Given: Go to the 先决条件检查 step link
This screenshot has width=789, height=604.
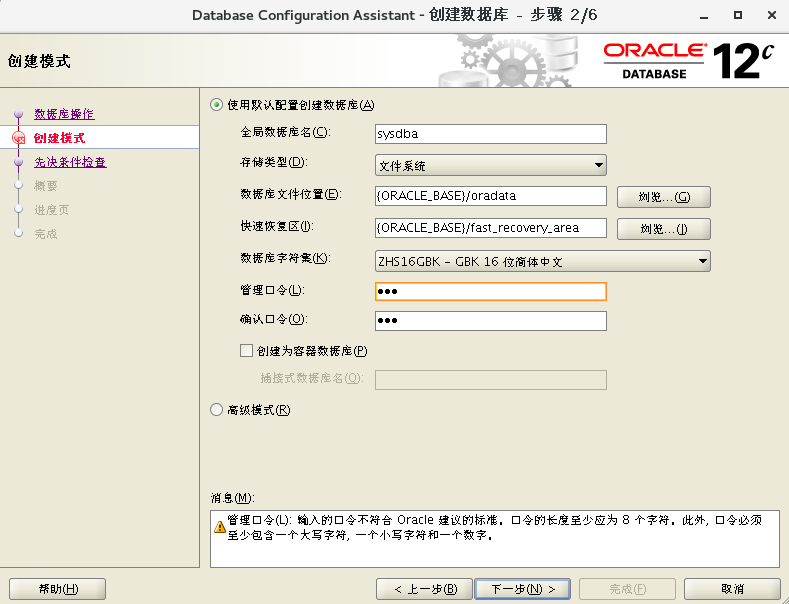Looking at the screenshot, I should tap(70, 162).
